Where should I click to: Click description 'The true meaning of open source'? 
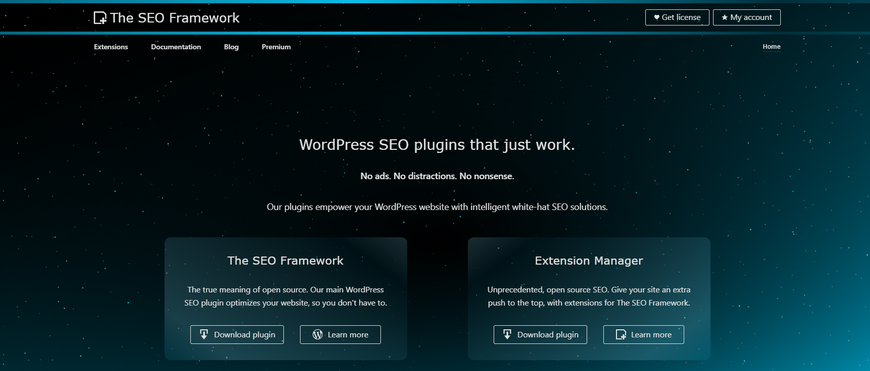(x=286, y=297)
